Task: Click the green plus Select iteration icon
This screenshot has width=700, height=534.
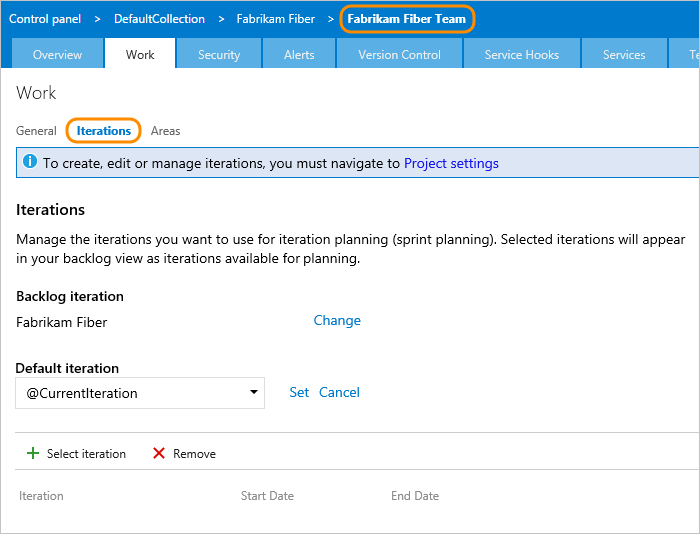Action: pos(33,453)
